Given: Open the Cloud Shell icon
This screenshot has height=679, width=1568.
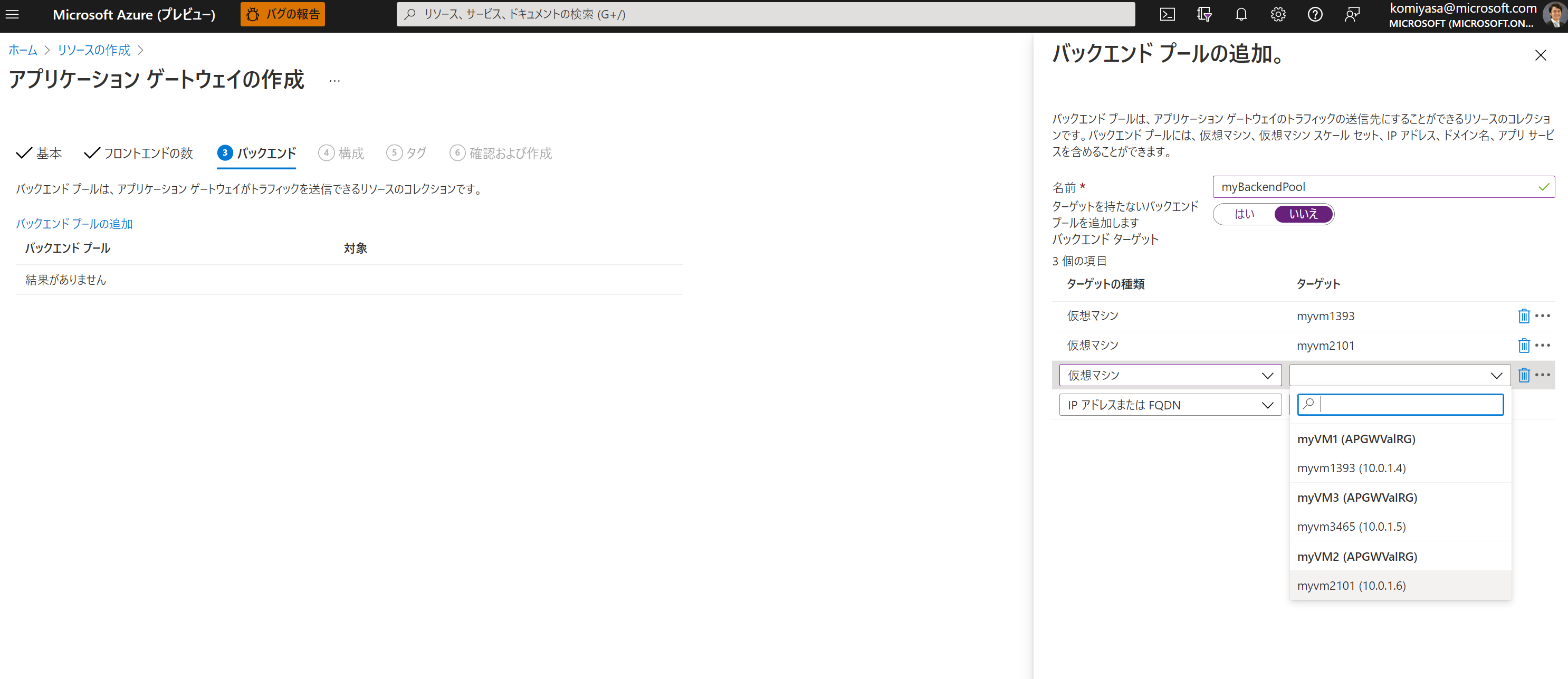Looking at the screenshot, I should [x=1167, y=14].
